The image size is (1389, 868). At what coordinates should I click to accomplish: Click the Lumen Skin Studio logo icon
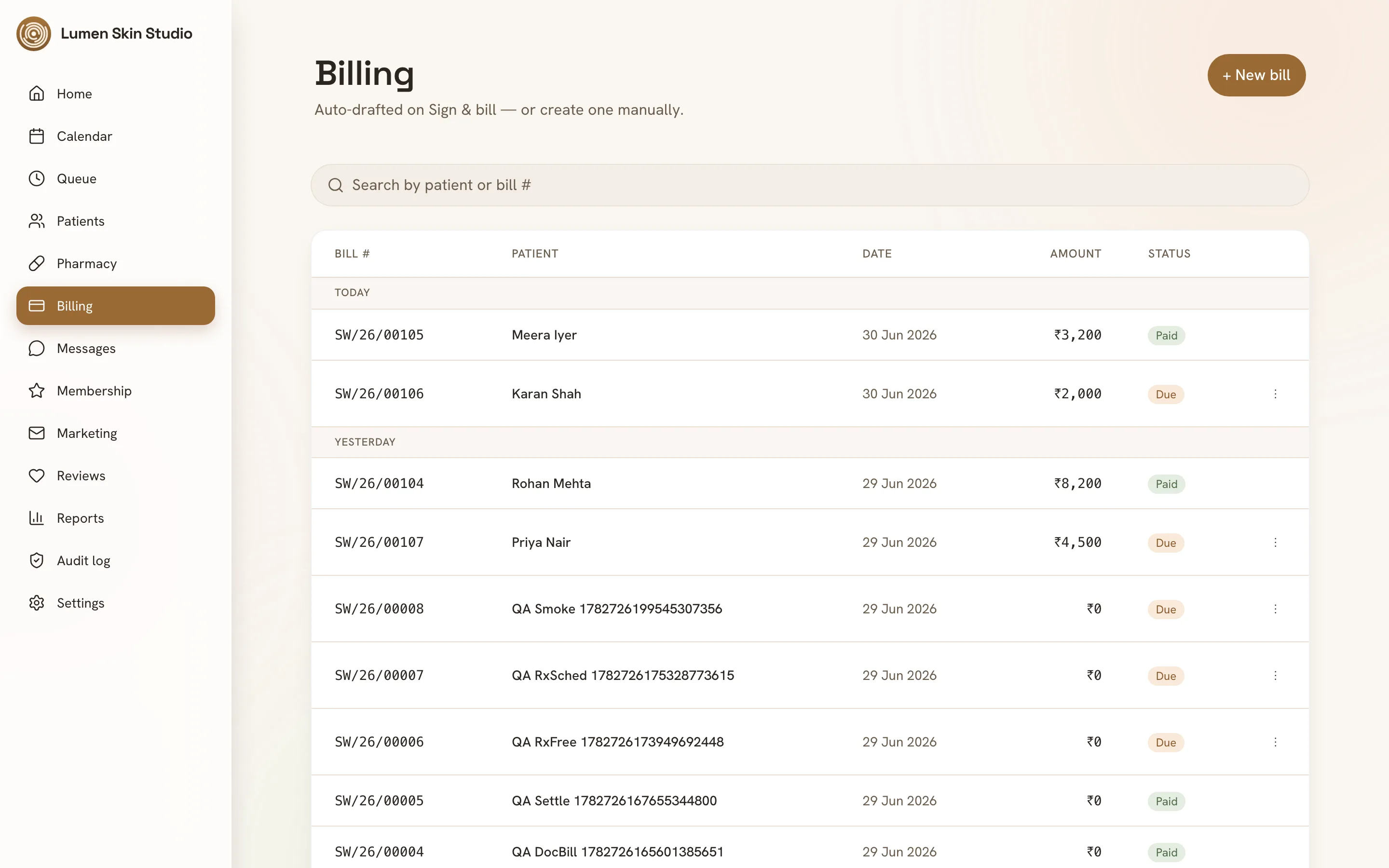(33, 33)
